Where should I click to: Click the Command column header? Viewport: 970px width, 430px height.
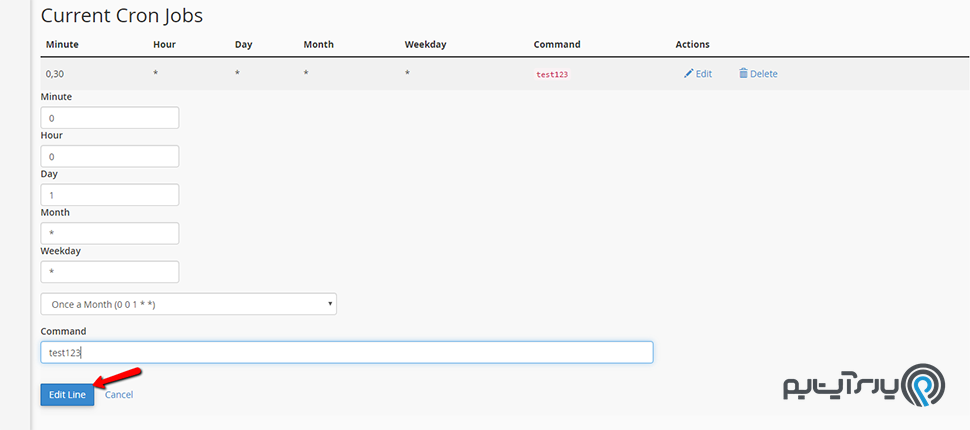[x=556, y=45]
